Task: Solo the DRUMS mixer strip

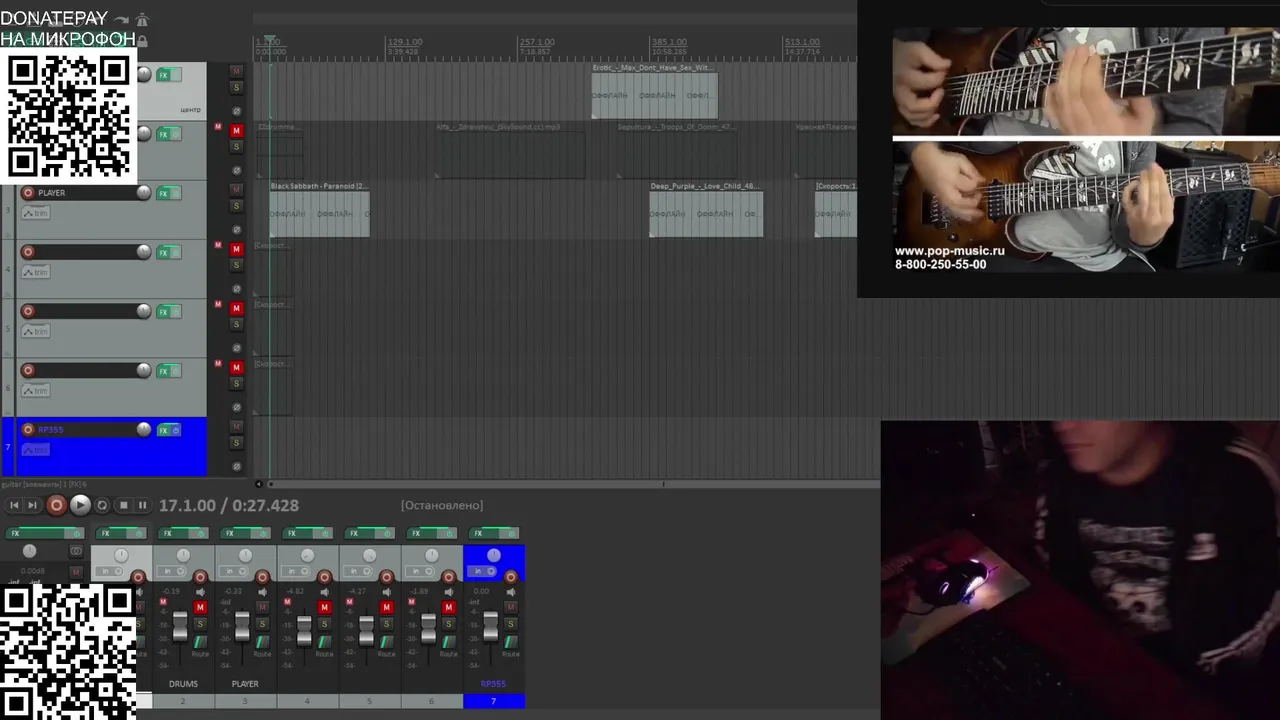Action: (200, 624)
